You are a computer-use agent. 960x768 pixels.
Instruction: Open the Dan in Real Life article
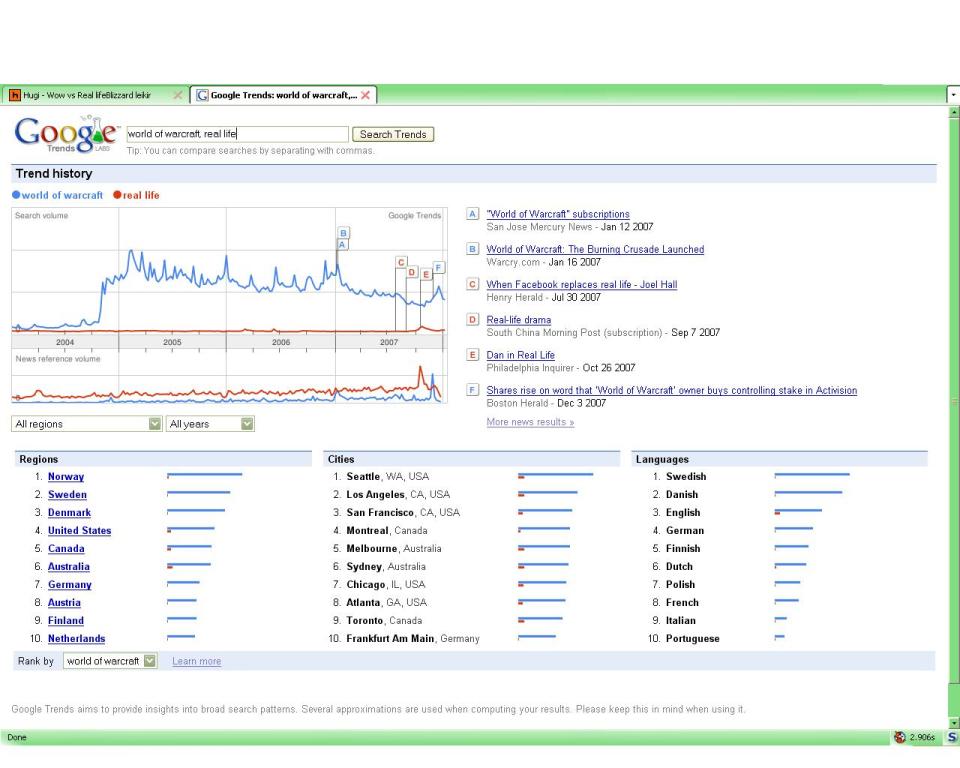[x=520, y=355]
